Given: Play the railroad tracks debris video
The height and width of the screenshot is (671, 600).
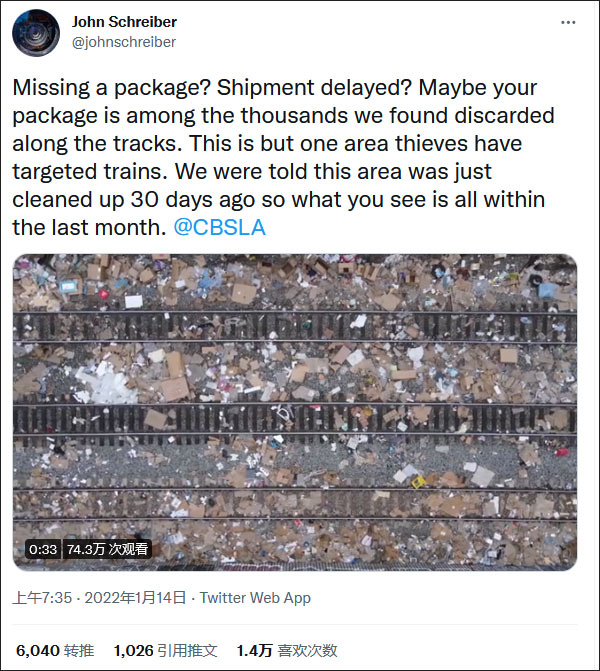Looking at the screenshot, I should point(295,412).
